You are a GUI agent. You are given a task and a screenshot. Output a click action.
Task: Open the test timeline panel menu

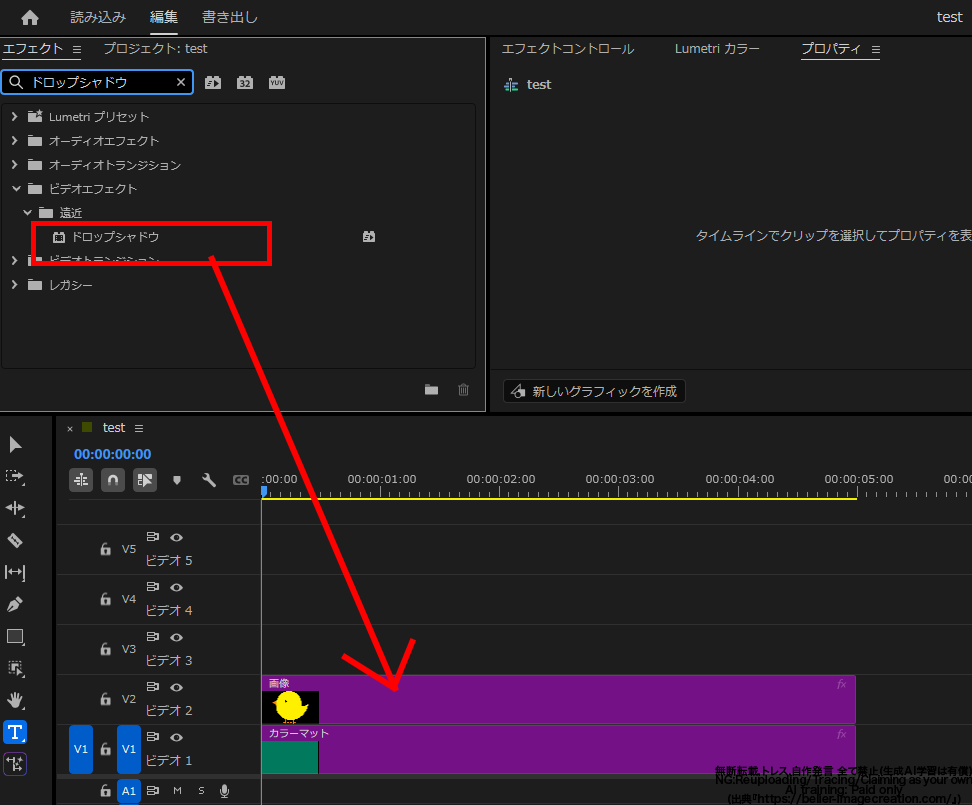coord(139,428)
